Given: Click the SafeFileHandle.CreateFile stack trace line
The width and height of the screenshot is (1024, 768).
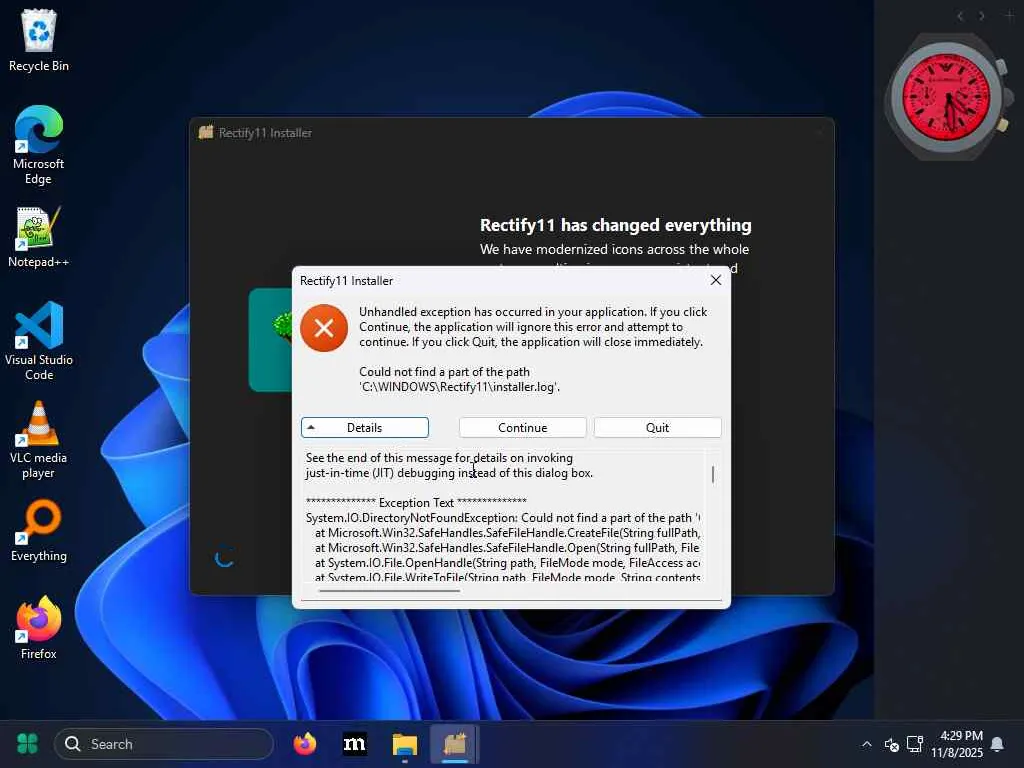Looking at the screenshot, I should coord(507,533).
